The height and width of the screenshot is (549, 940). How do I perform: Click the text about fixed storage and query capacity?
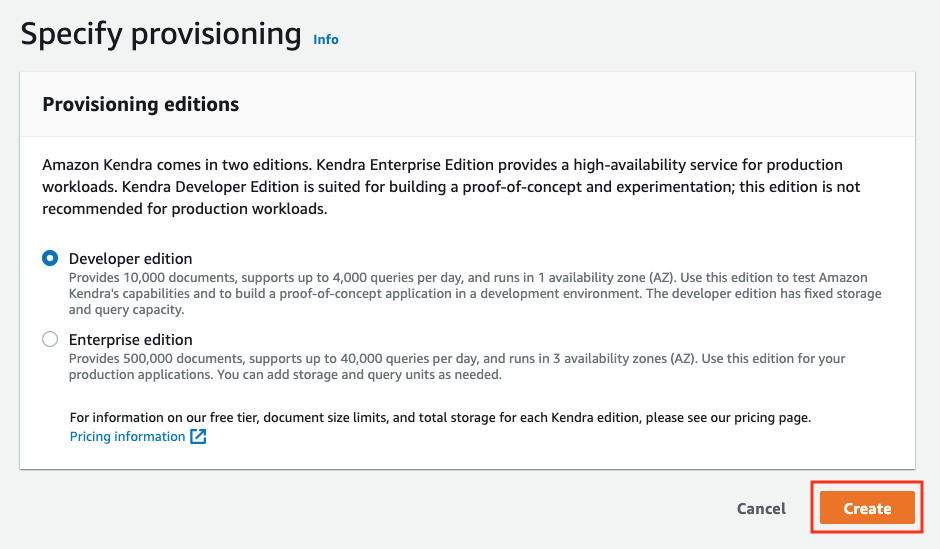[x=475, y=301]
